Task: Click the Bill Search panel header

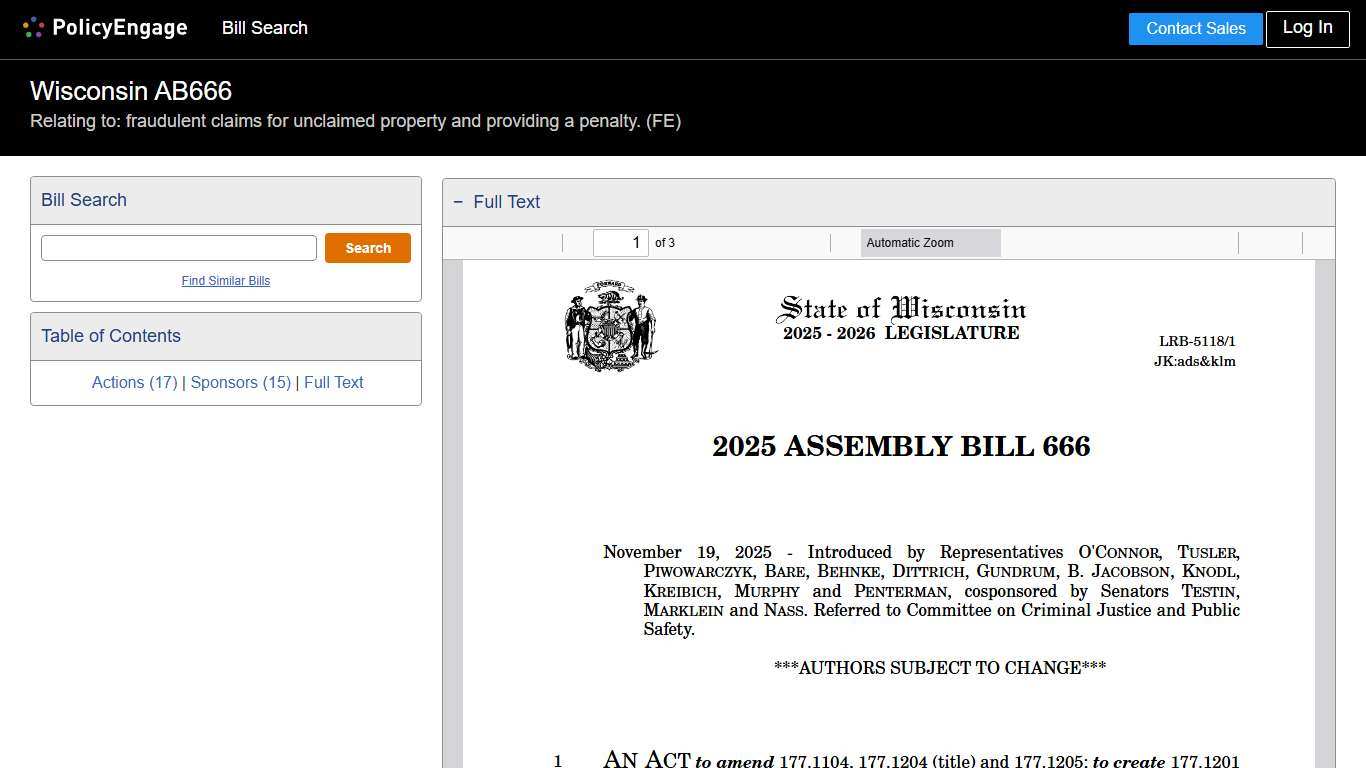Action: point(83,200)
